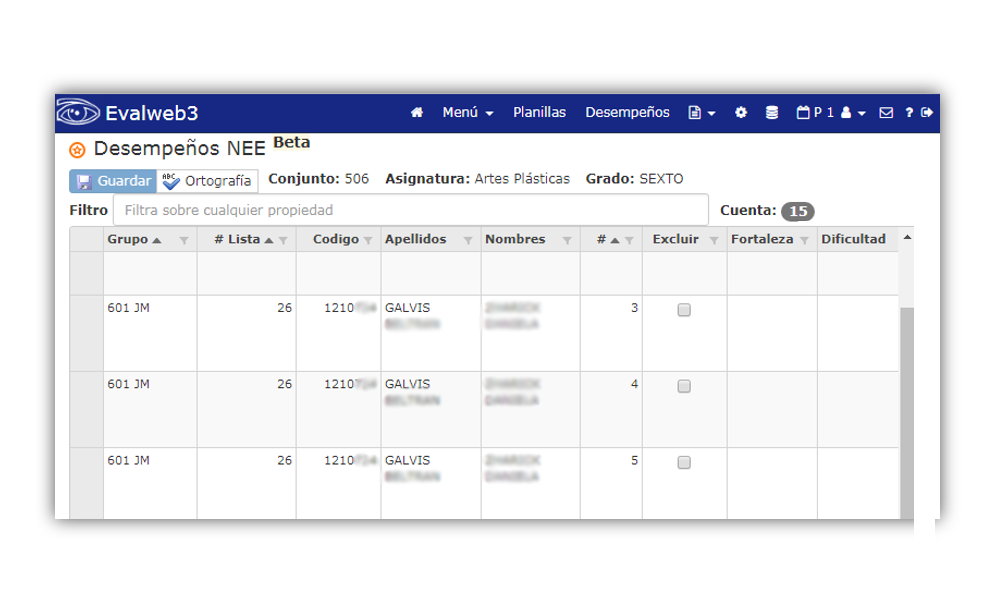
Task: Open the settings gear icon
Action: click(x=741, y=113)
